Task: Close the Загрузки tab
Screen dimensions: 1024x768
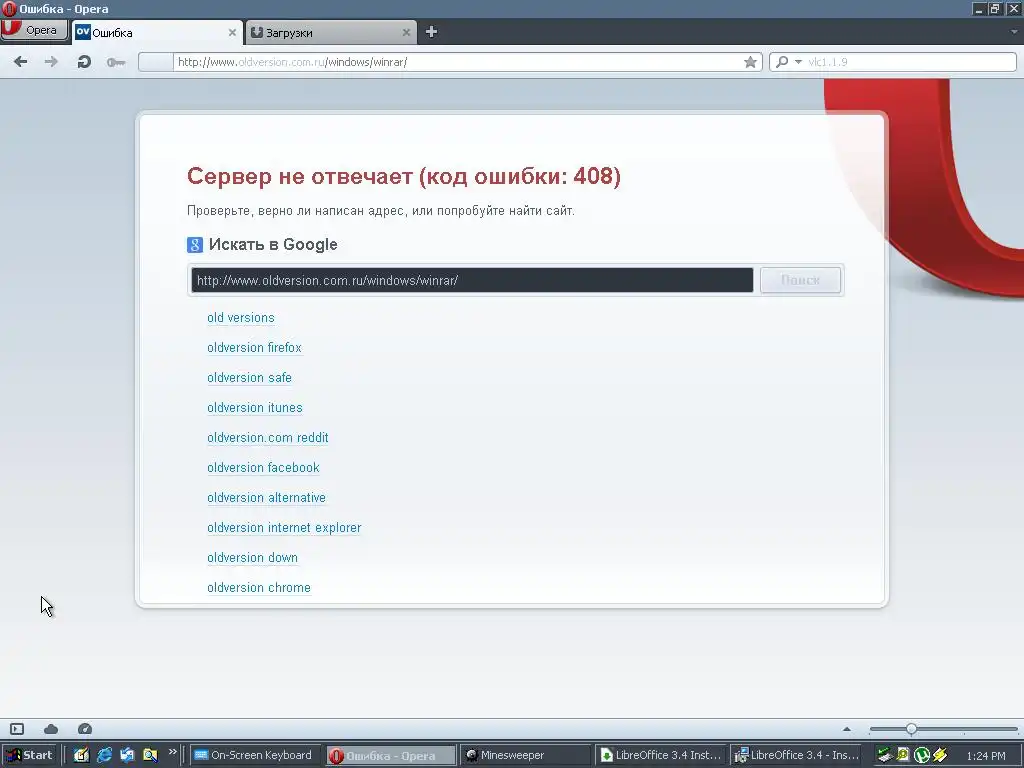Action: 406,32
